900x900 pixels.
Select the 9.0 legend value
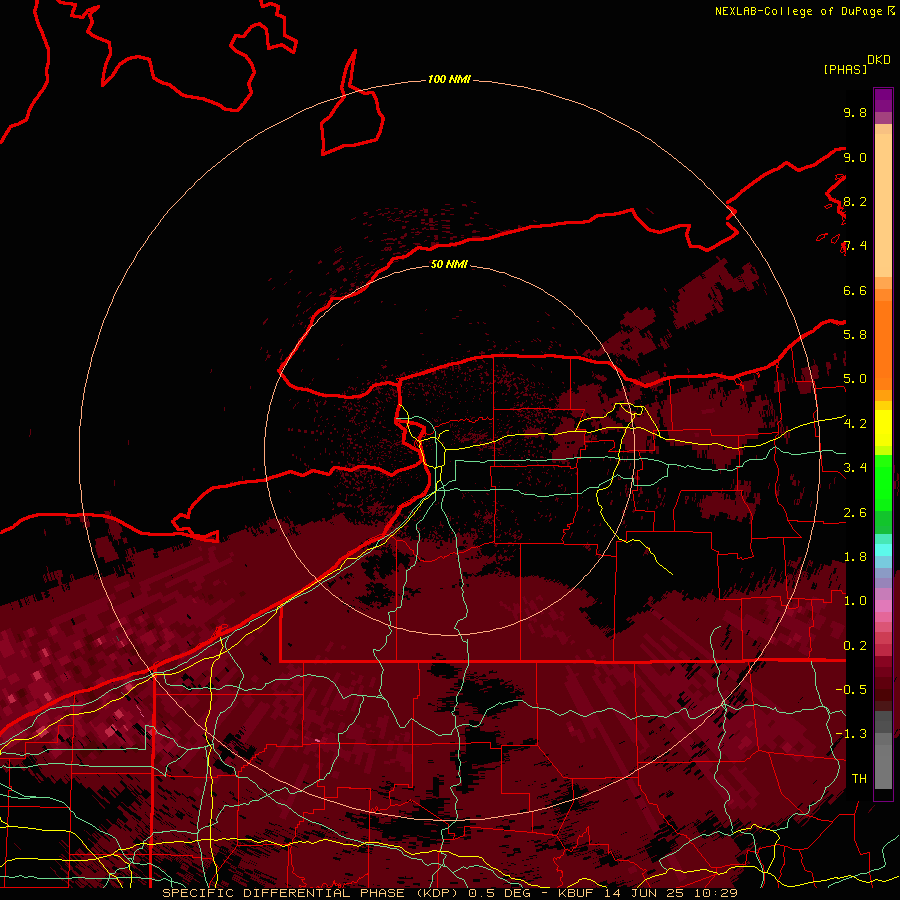[855, 157]
